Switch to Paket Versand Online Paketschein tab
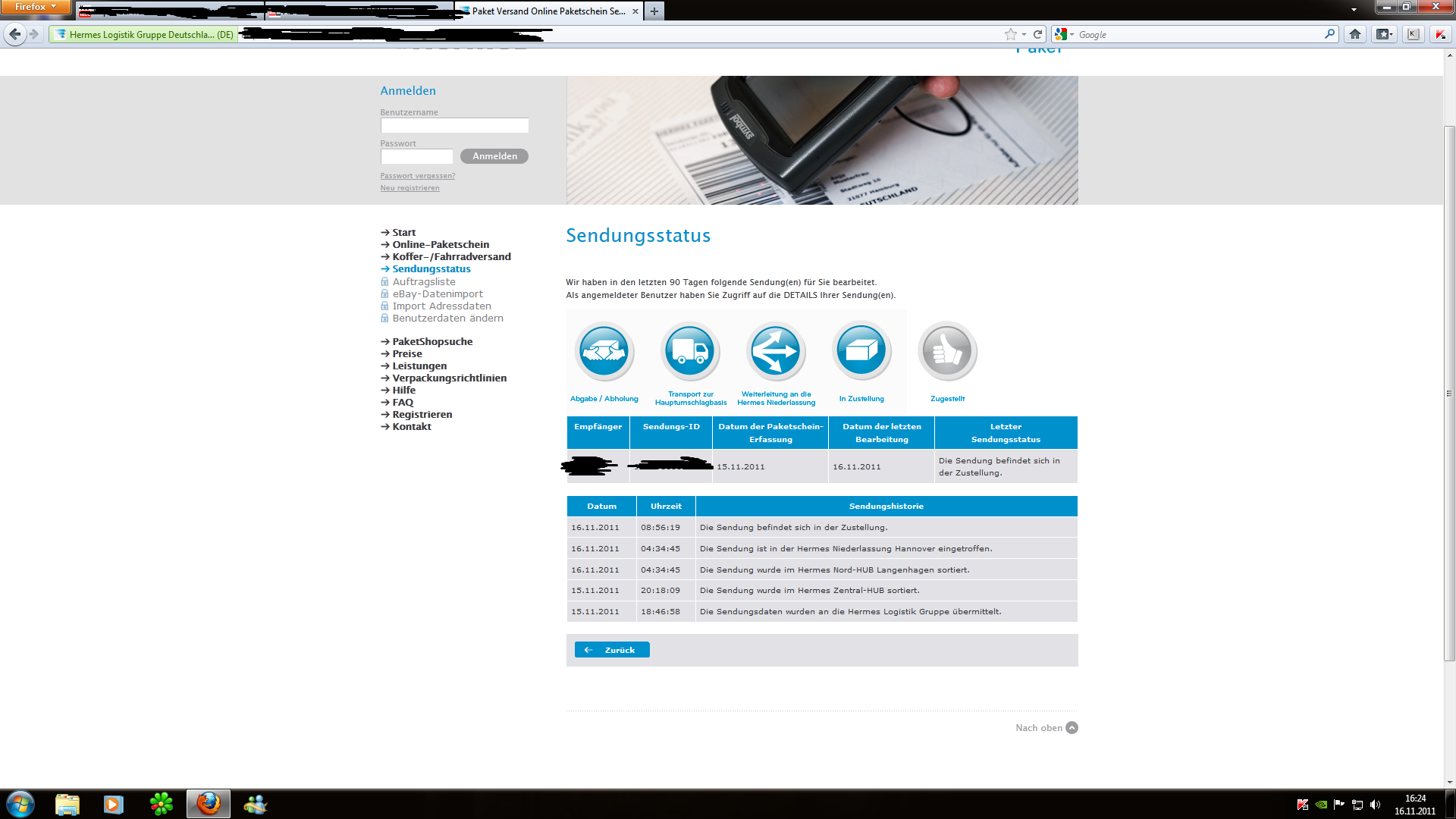1456x819 pixels. tap(548, 11)
